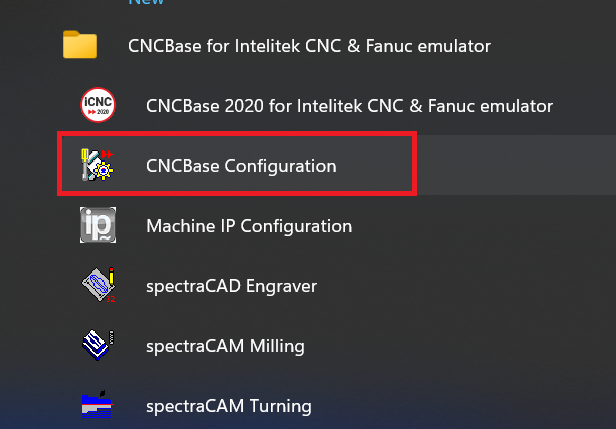Click the blue "New" label at the top
This screenshot has width=616, height=429.
point(146,2)
